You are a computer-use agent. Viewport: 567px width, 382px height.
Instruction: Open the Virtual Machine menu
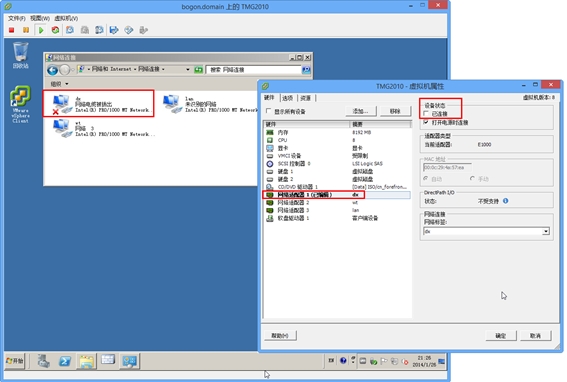coord(66,18)
